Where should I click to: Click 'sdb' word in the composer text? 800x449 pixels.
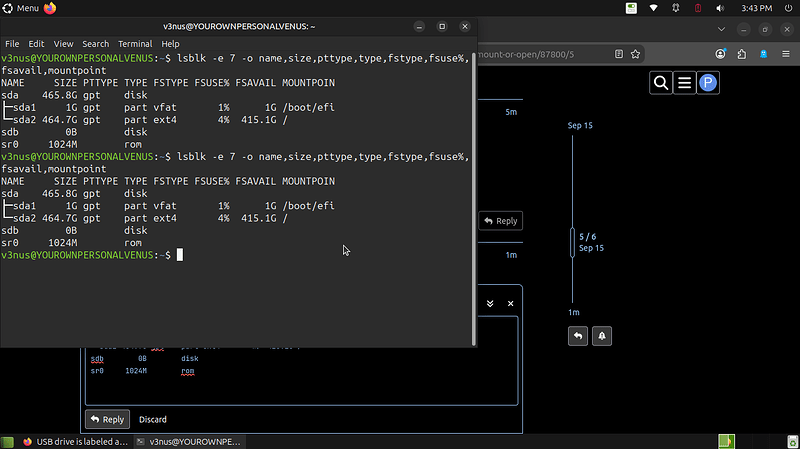tap(97, 359)
